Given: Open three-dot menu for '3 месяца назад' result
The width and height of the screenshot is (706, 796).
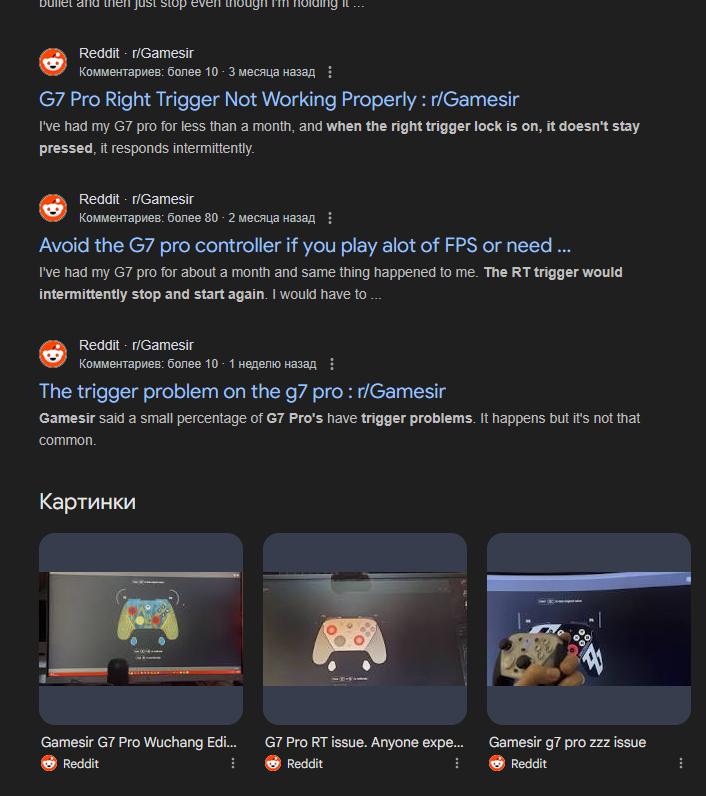Looking at the screenshot, I should [330, 72].
